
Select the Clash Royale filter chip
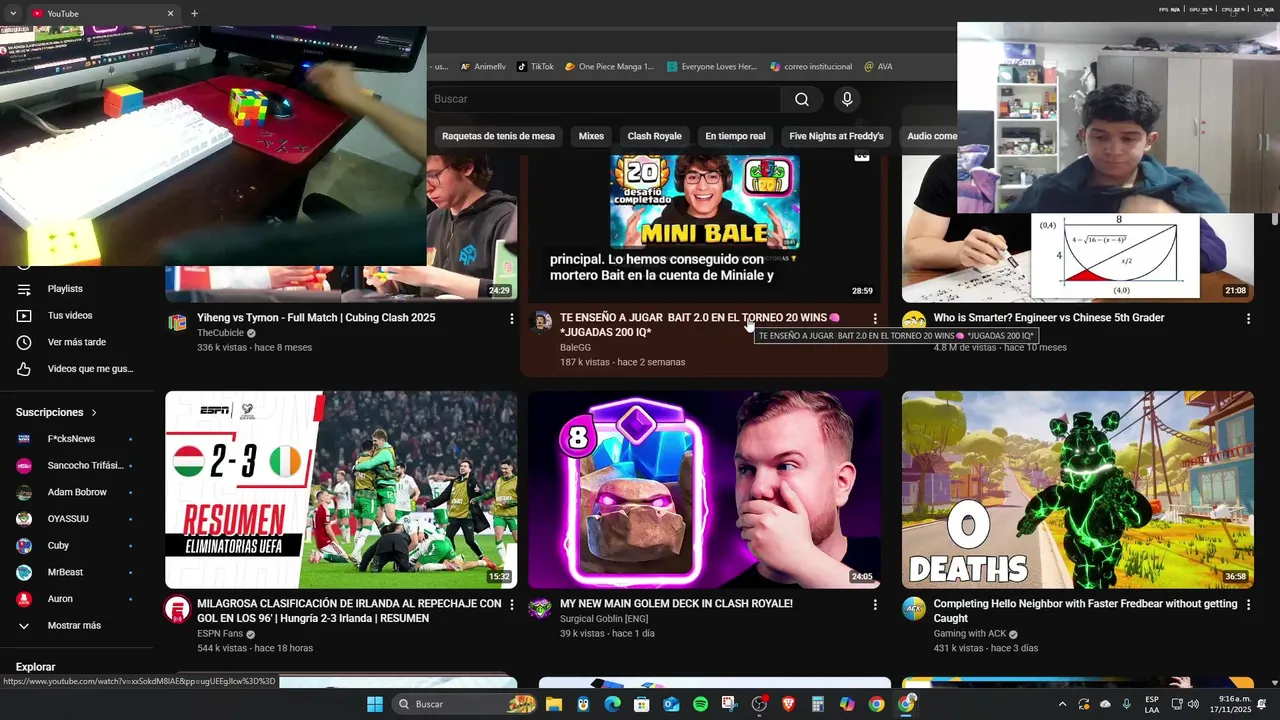654,136
